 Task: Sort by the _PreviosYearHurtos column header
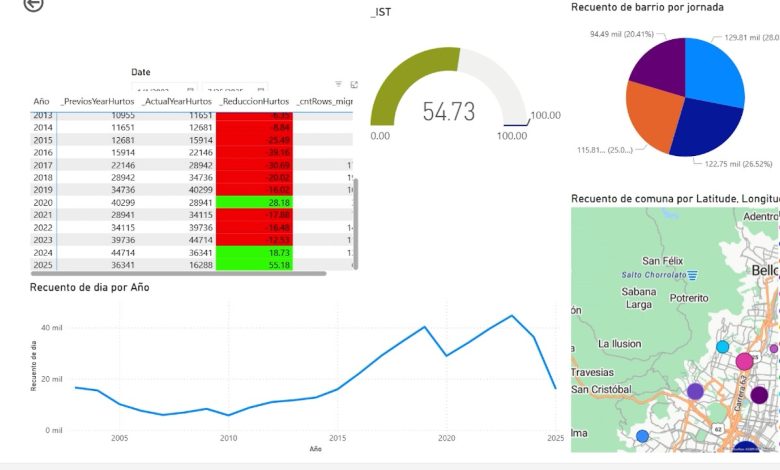click(x=98, y=101)
